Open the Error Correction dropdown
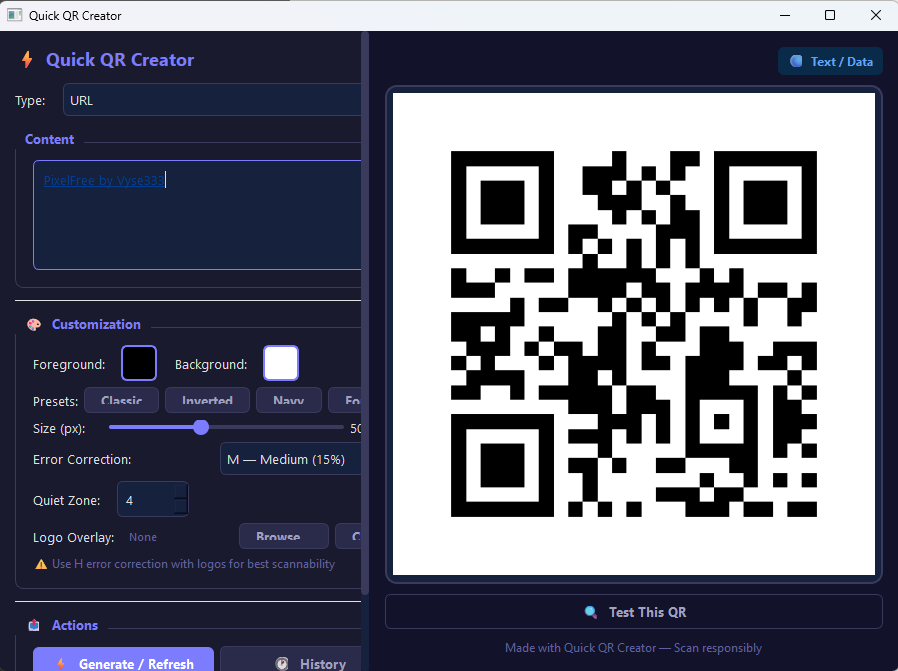 290,459
